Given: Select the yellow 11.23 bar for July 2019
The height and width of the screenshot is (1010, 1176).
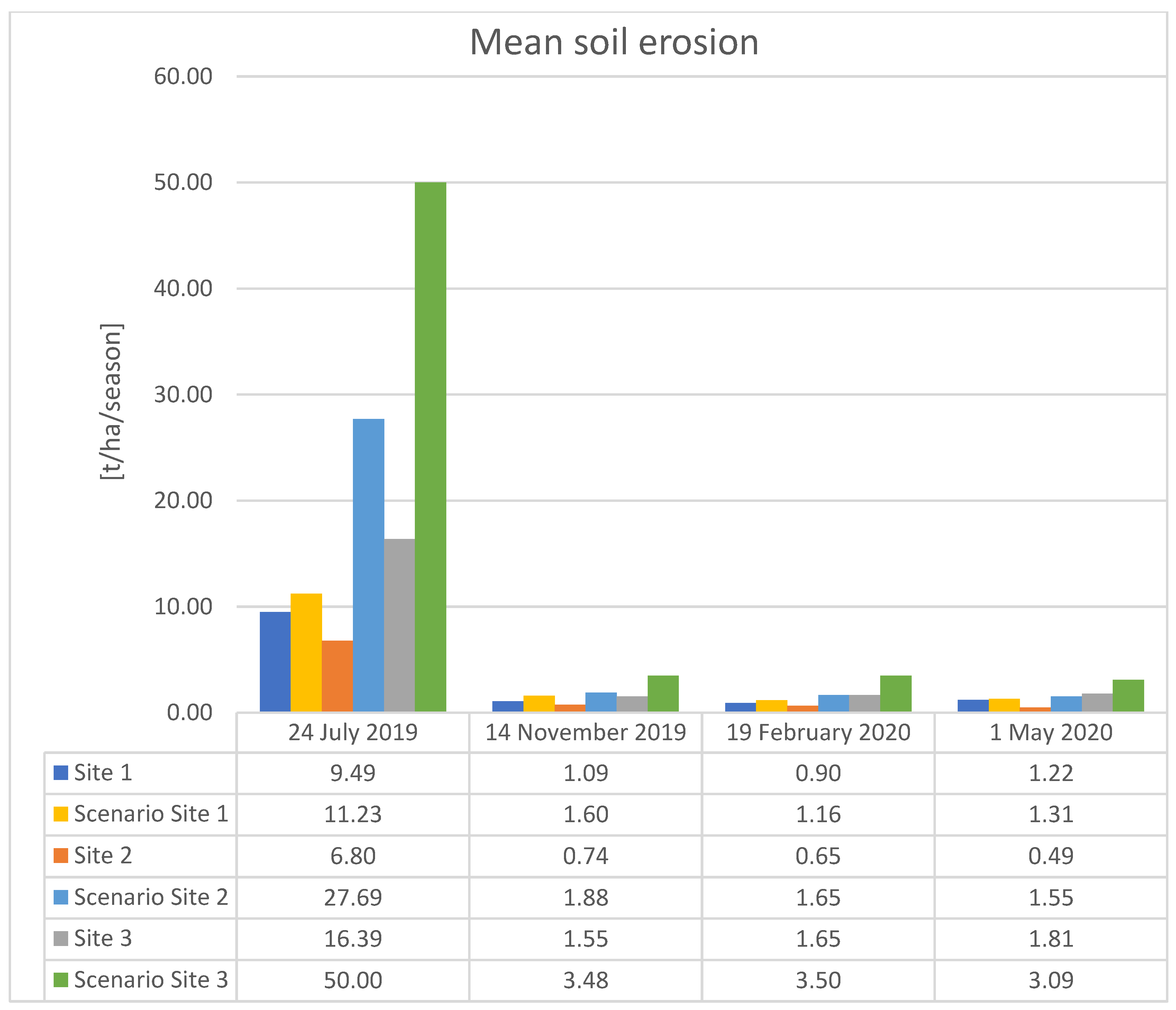Looking at the screenshot, I should coord(307,653).
